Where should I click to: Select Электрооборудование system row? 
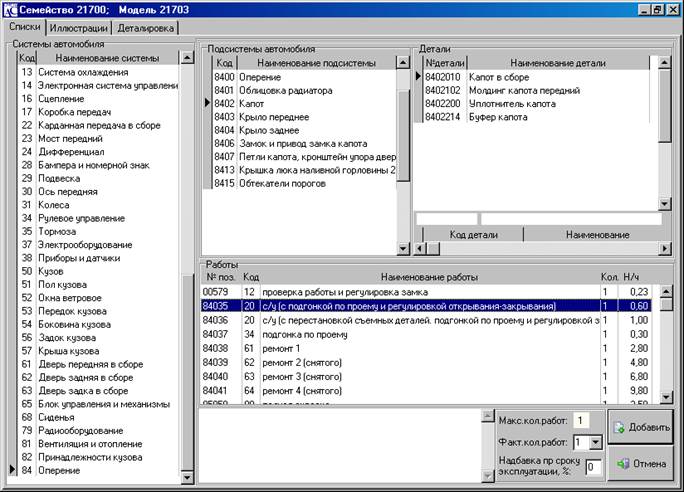[x=85, y=244]
